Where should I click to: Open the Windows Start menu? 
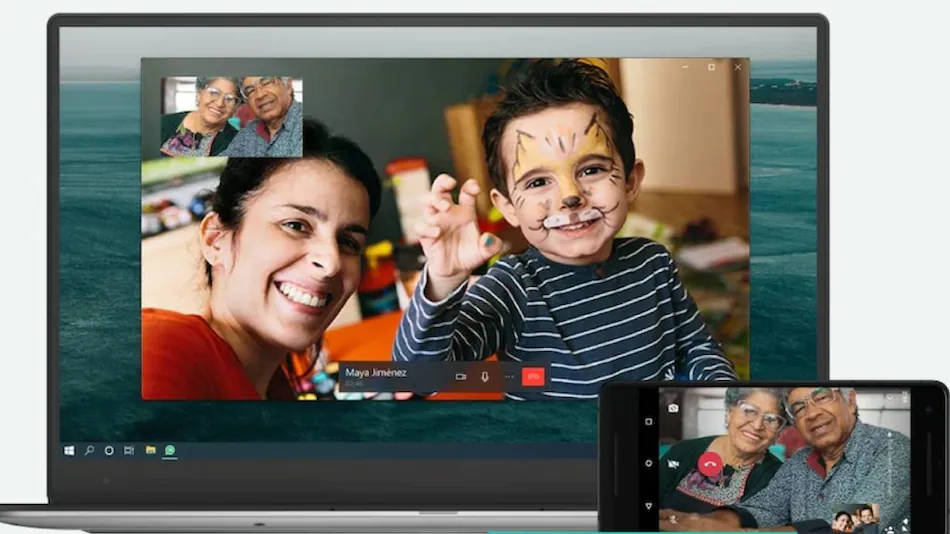pos(69,451)
